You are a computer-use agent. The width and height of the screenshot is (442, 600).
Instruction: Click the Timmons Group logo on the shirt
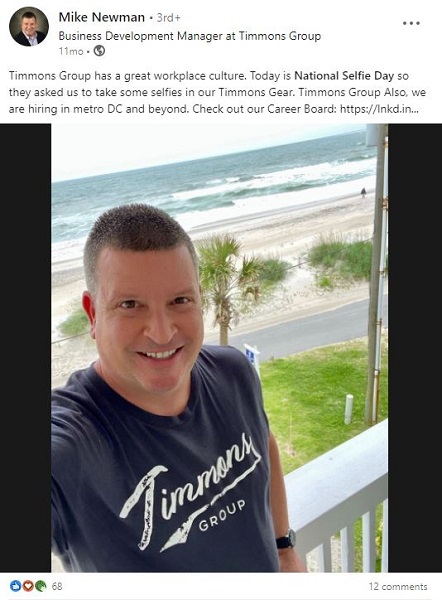coord(189,494)
